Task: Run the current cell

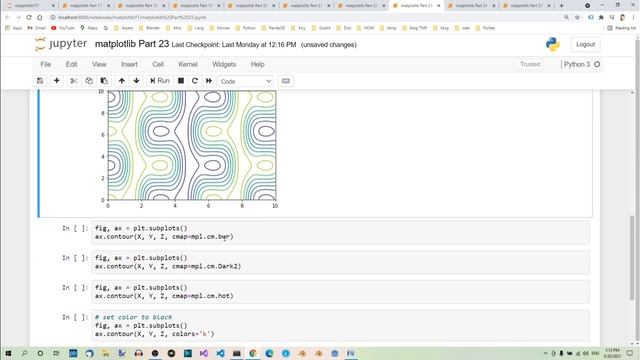Action: point(160,81)
